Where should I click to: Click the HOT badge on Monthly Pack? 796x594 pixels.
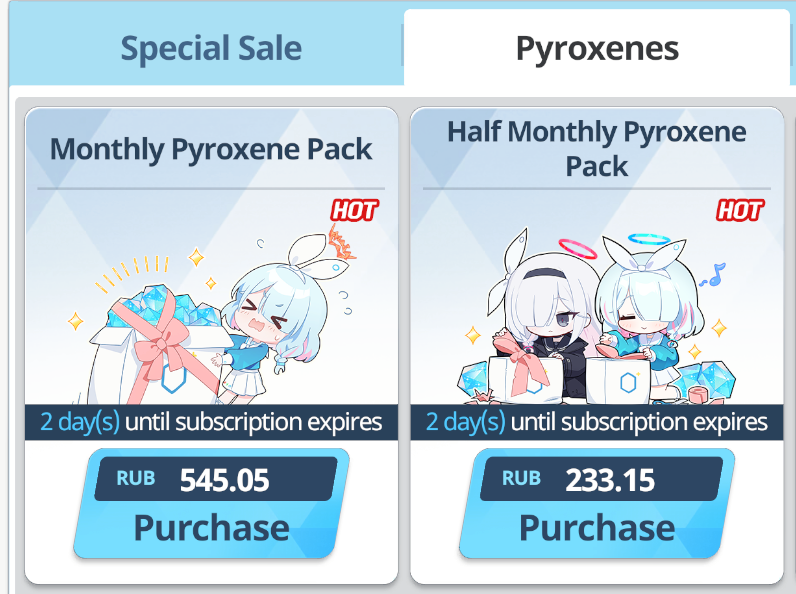354,210
